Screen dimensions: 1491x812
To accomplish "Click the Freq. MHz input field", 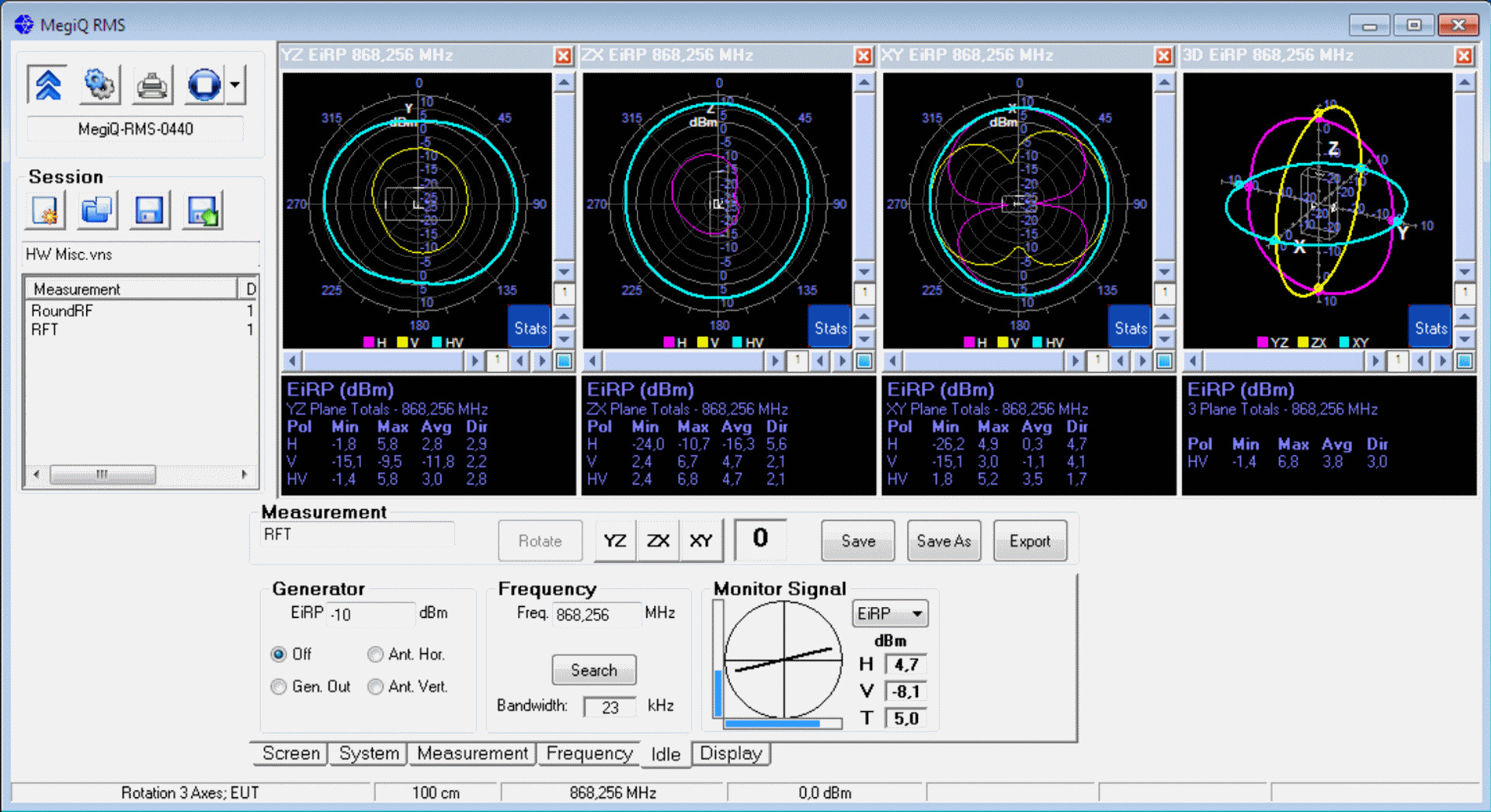I will tap(596, 614).
